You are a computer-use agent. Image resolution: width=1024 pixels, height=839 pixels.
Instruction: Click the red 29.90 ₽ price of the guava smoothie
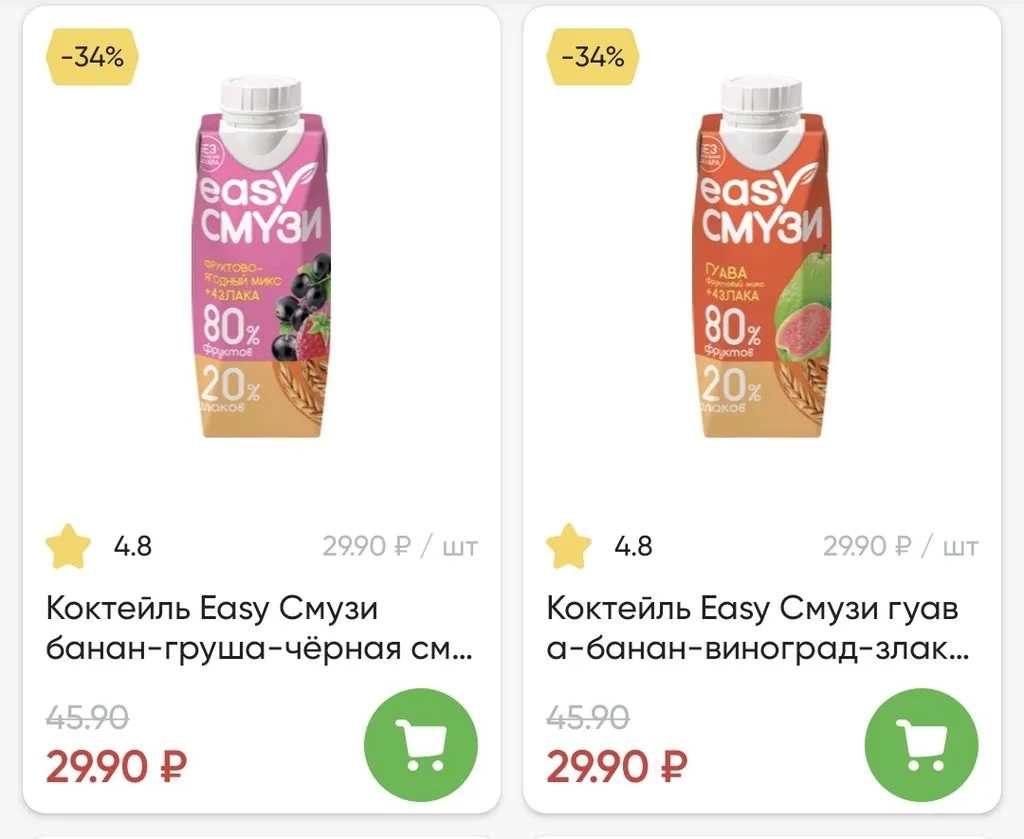[x=616, y=767]
